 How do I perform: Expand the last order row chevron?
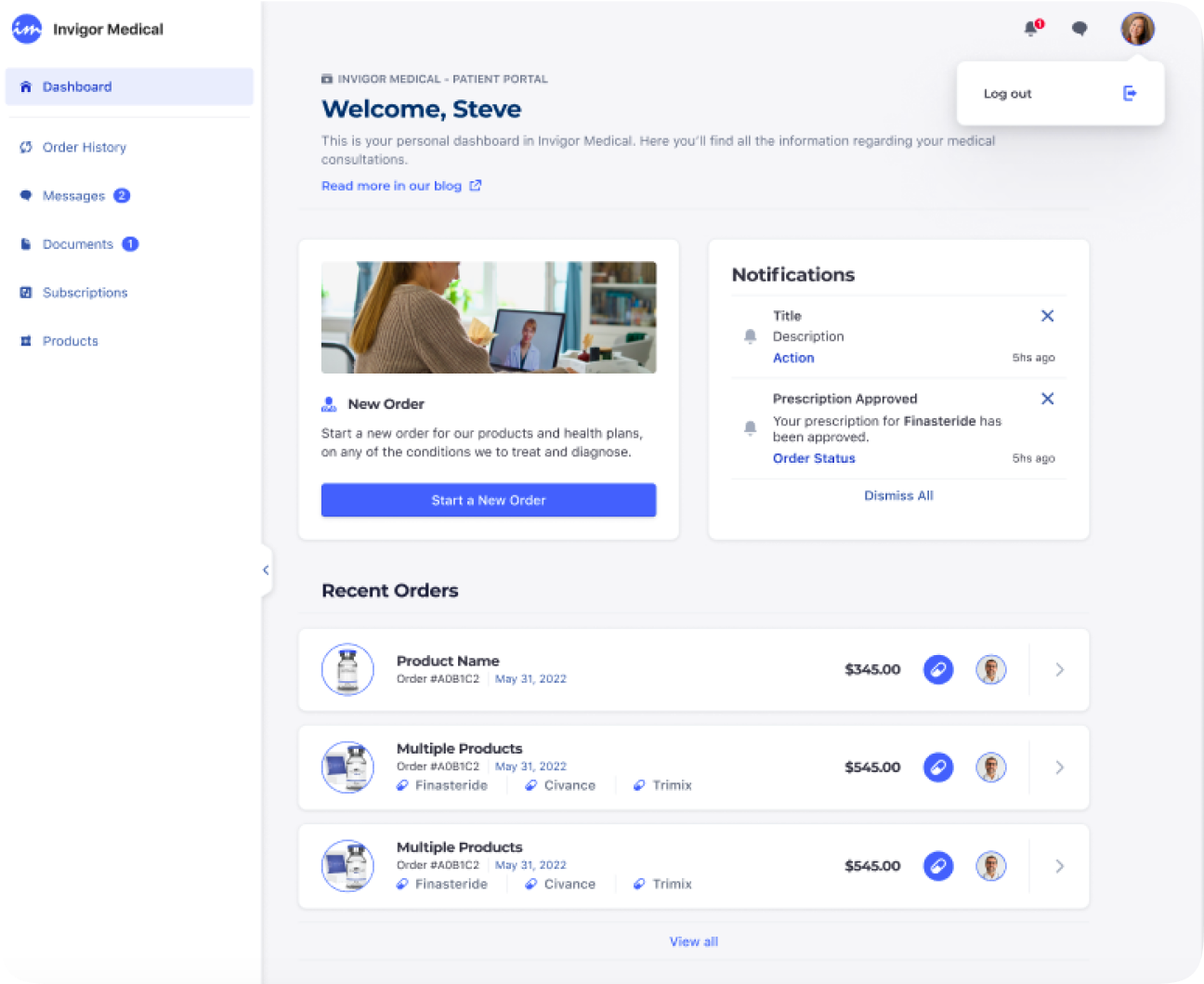click(x=1060, y=866)
